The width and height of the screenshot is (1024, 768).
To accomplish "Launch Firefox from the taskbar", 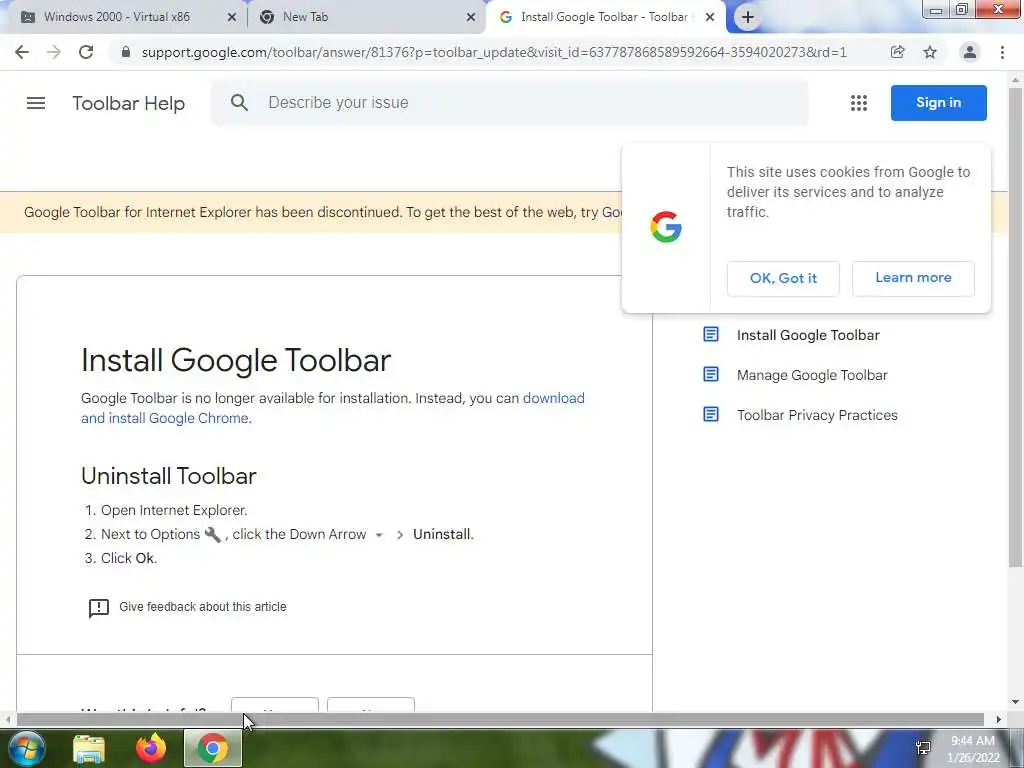I will click(151, 748).
